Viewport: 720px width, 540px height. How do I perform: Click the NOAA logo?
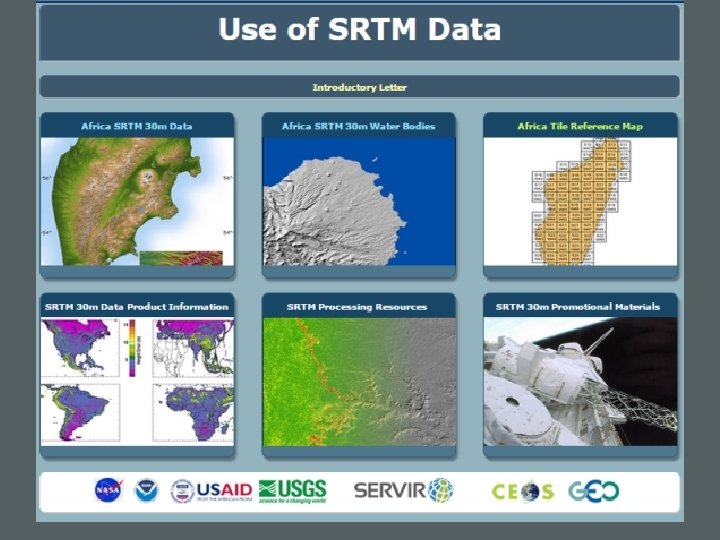tap(146, 490)
